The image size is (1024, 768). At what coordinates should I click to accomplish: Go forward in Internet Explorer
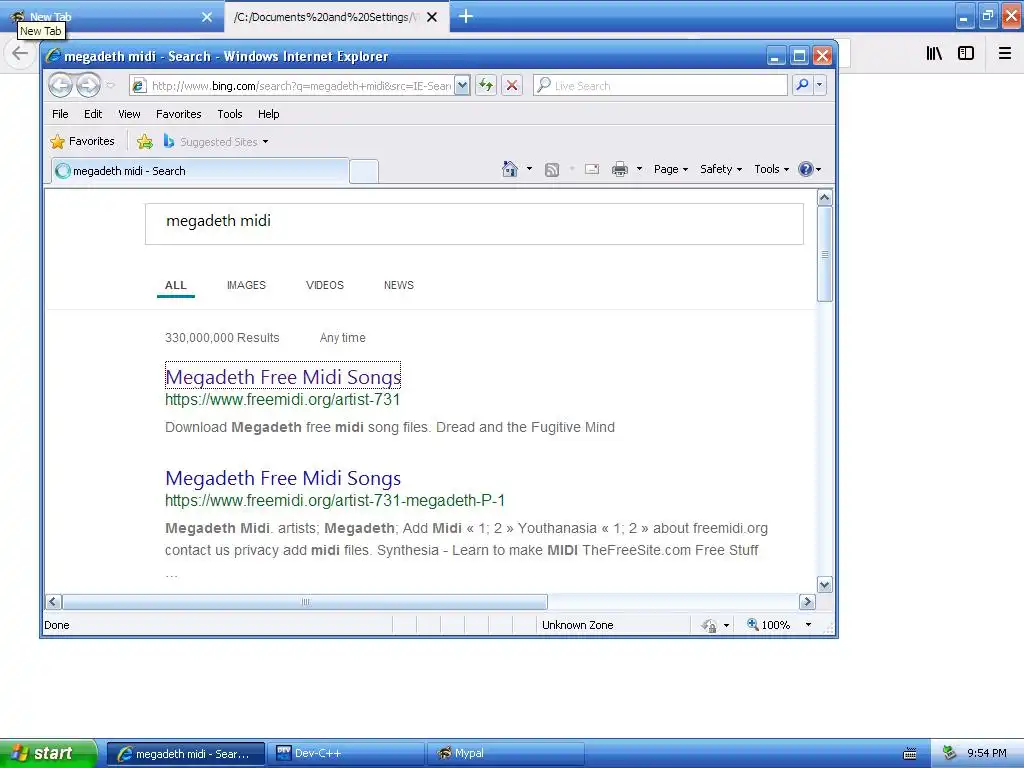tap(88, 85)
